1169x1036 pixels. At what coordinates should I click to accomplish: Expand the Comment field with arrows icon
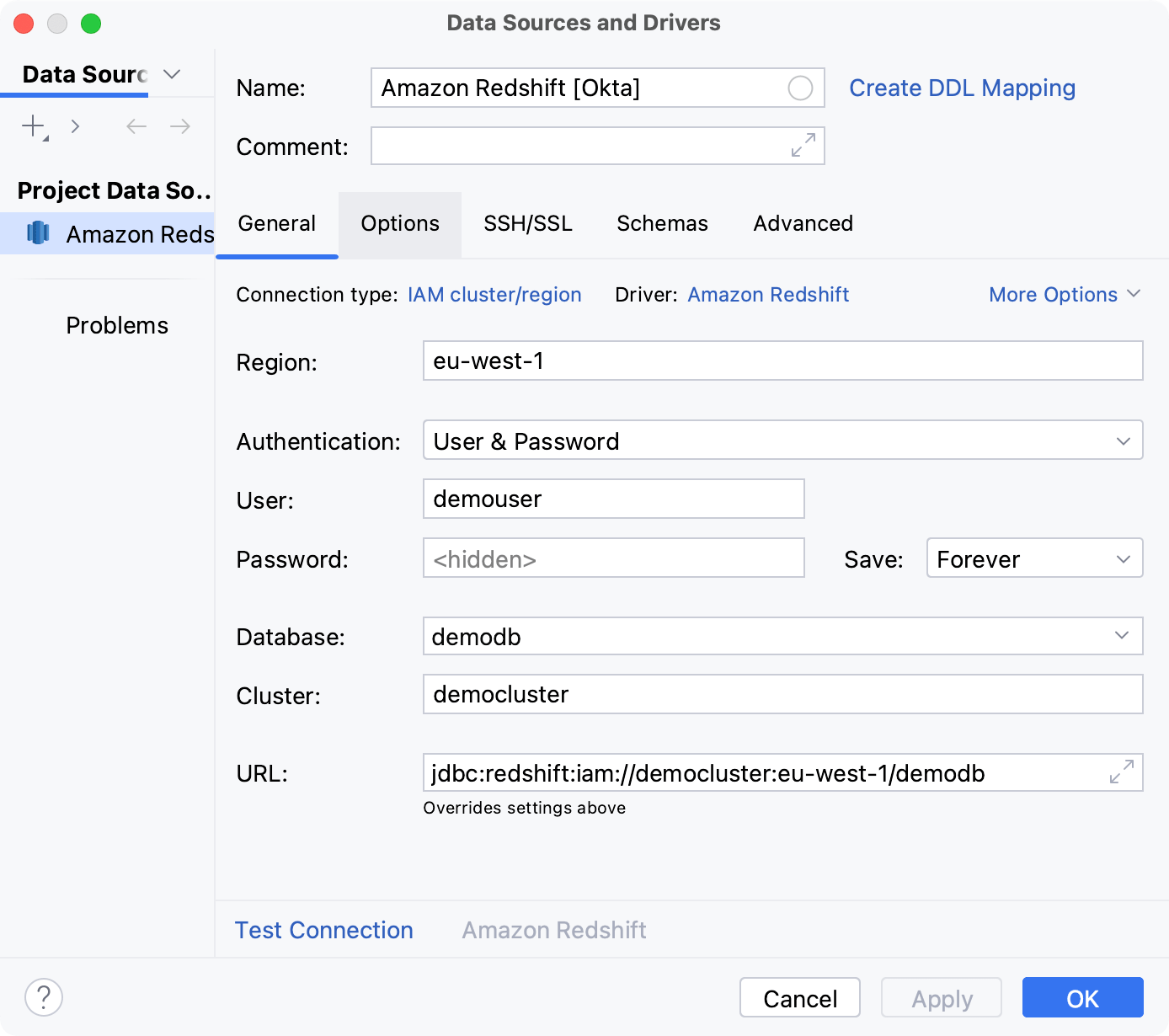click(803, 145)
